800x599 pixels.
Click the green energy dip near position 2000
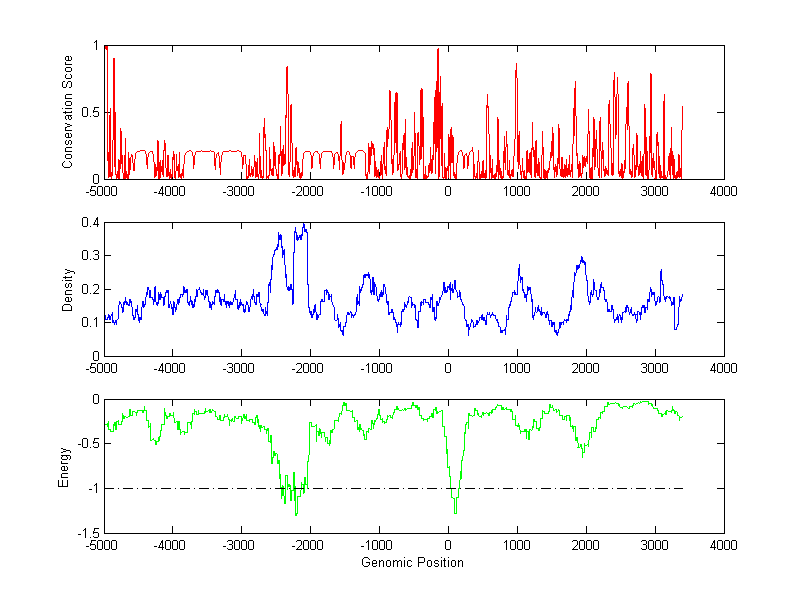[x=582, y=455]
